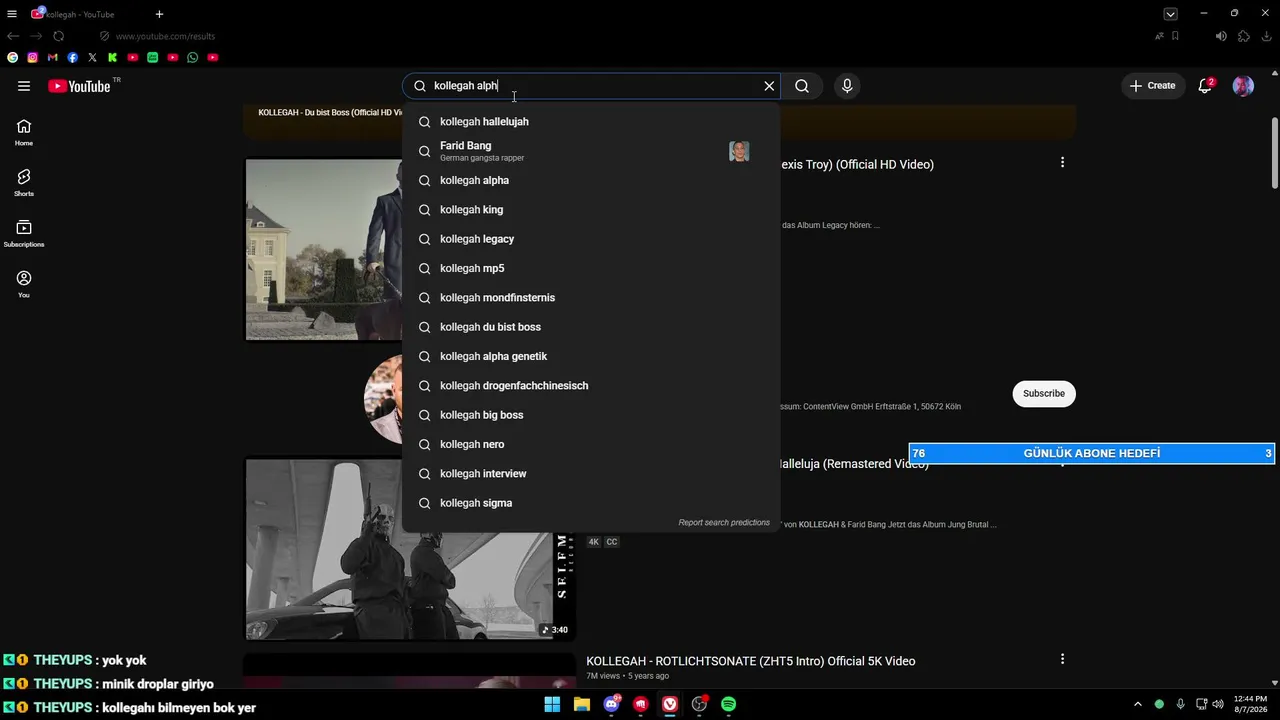
Task: Select suggestion "kollegah alpha"
Action: coord(591,181)
